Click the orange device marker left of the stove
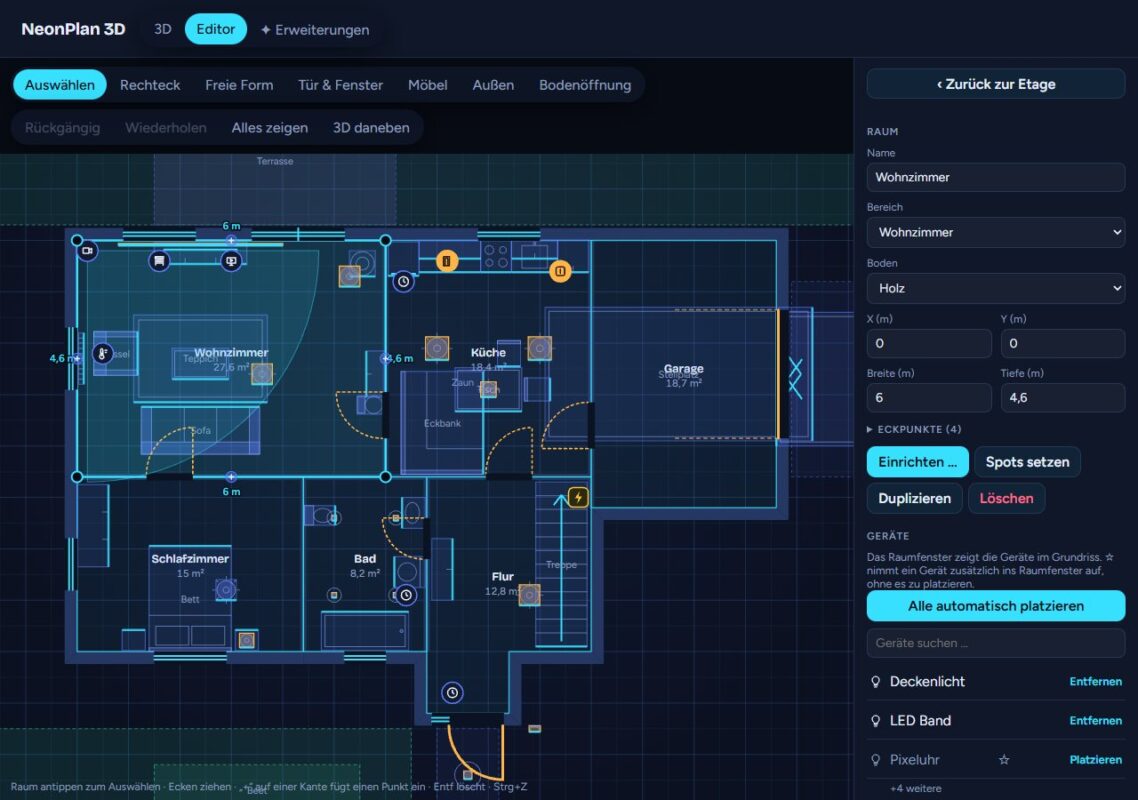 (446, 261)
